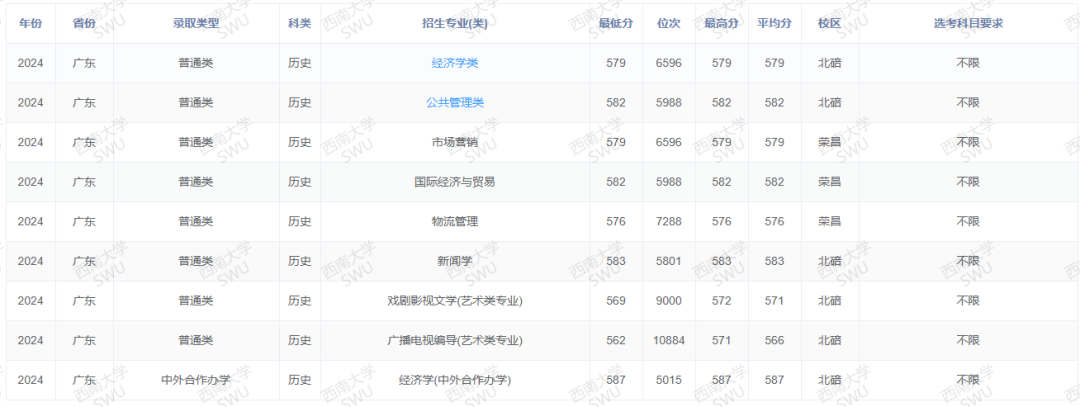1080x407 pixels.
Task: Click average score 571 in 戏剧影视文学 row
Action: tap(775, 301)
